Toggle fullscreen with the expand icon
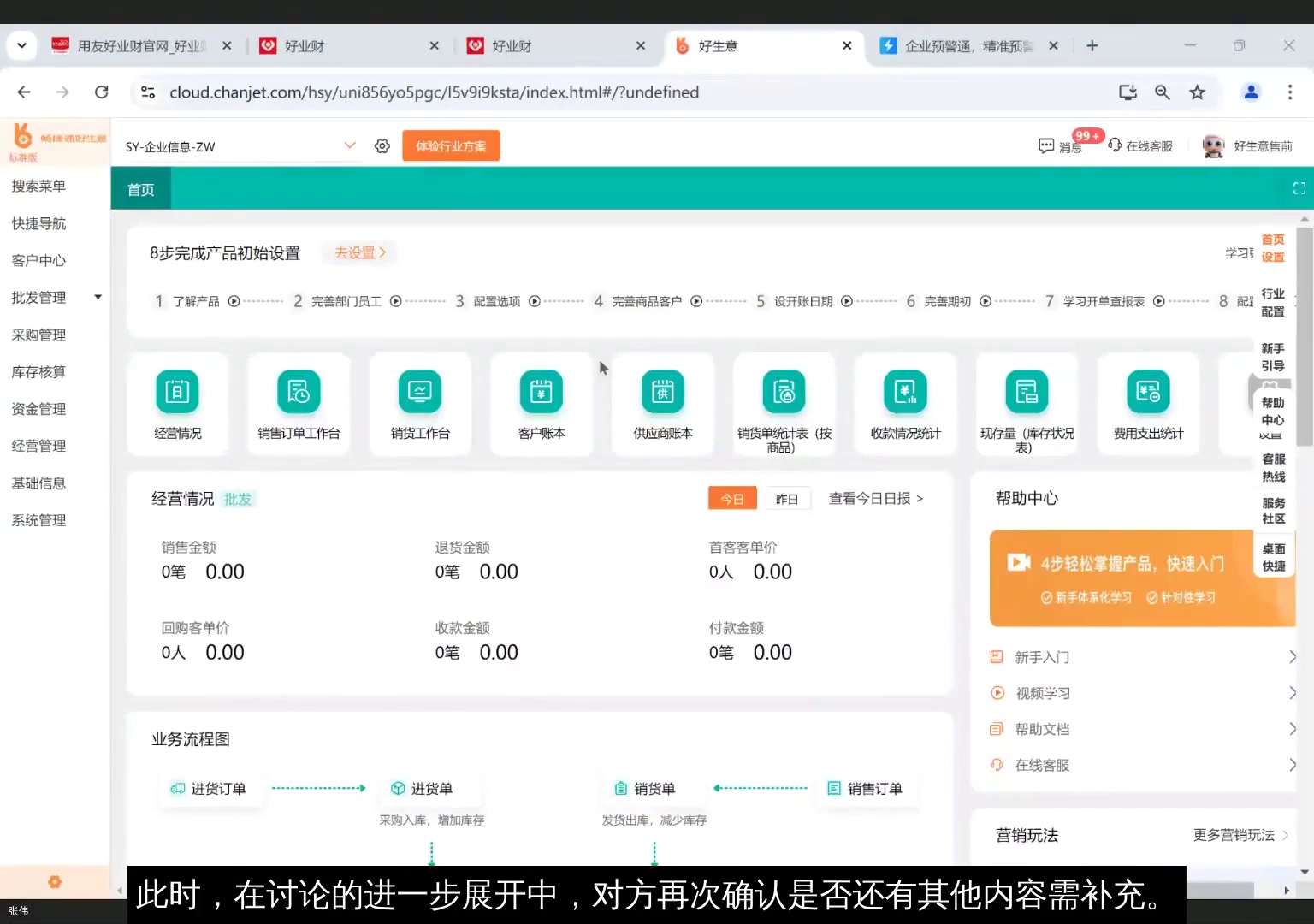The height and width of the screenshot is (924, 1314). (1299, 187)
